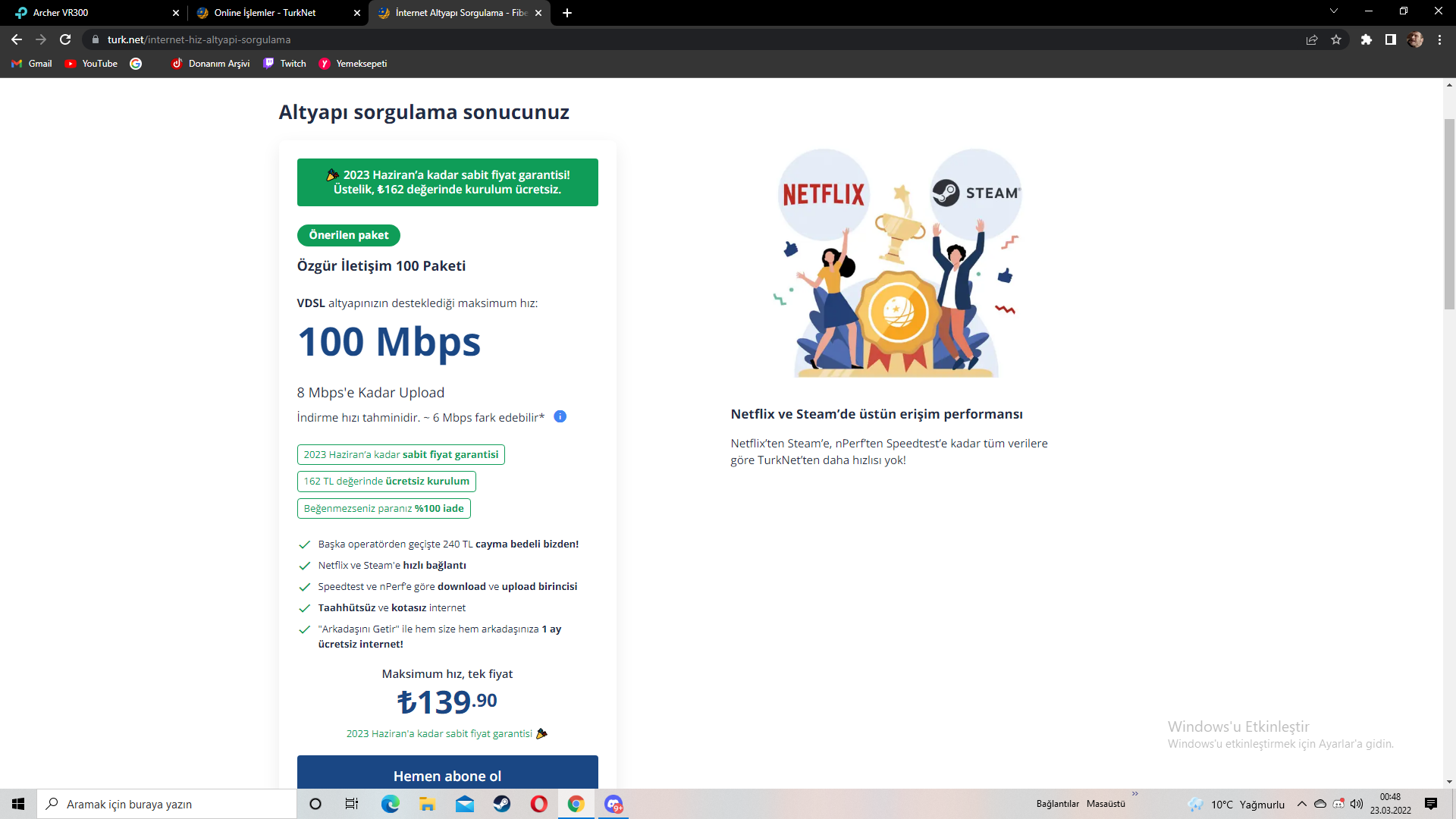This screenshot has height=819, width=1456.
Task: Open the speaker volume control in system tray
Action: tap(1357, 804)
